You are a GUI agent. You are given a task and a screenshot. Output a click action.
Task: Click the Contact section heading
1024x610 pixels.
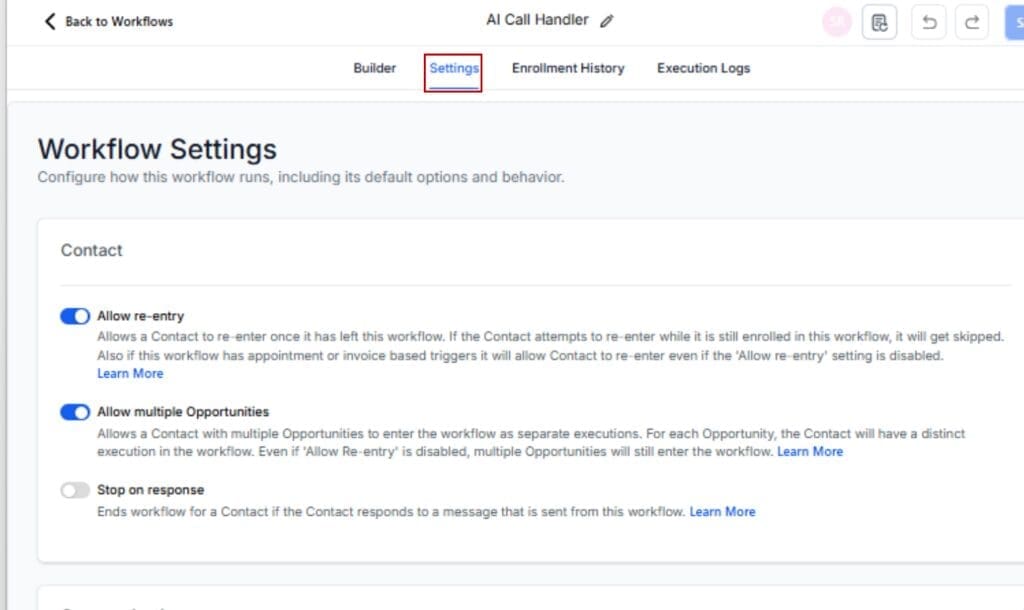click(91, 250)
